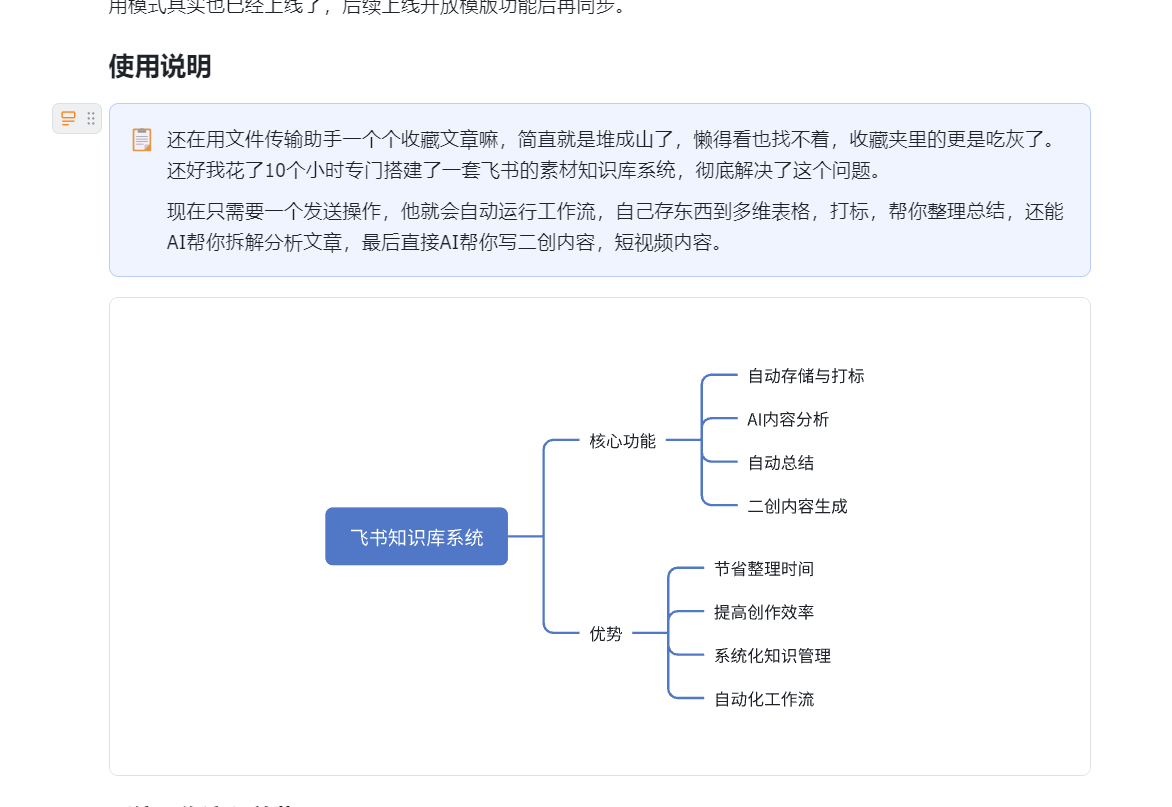
Task: Click the 节省整理时间 node
Action: tap(763, 569)
